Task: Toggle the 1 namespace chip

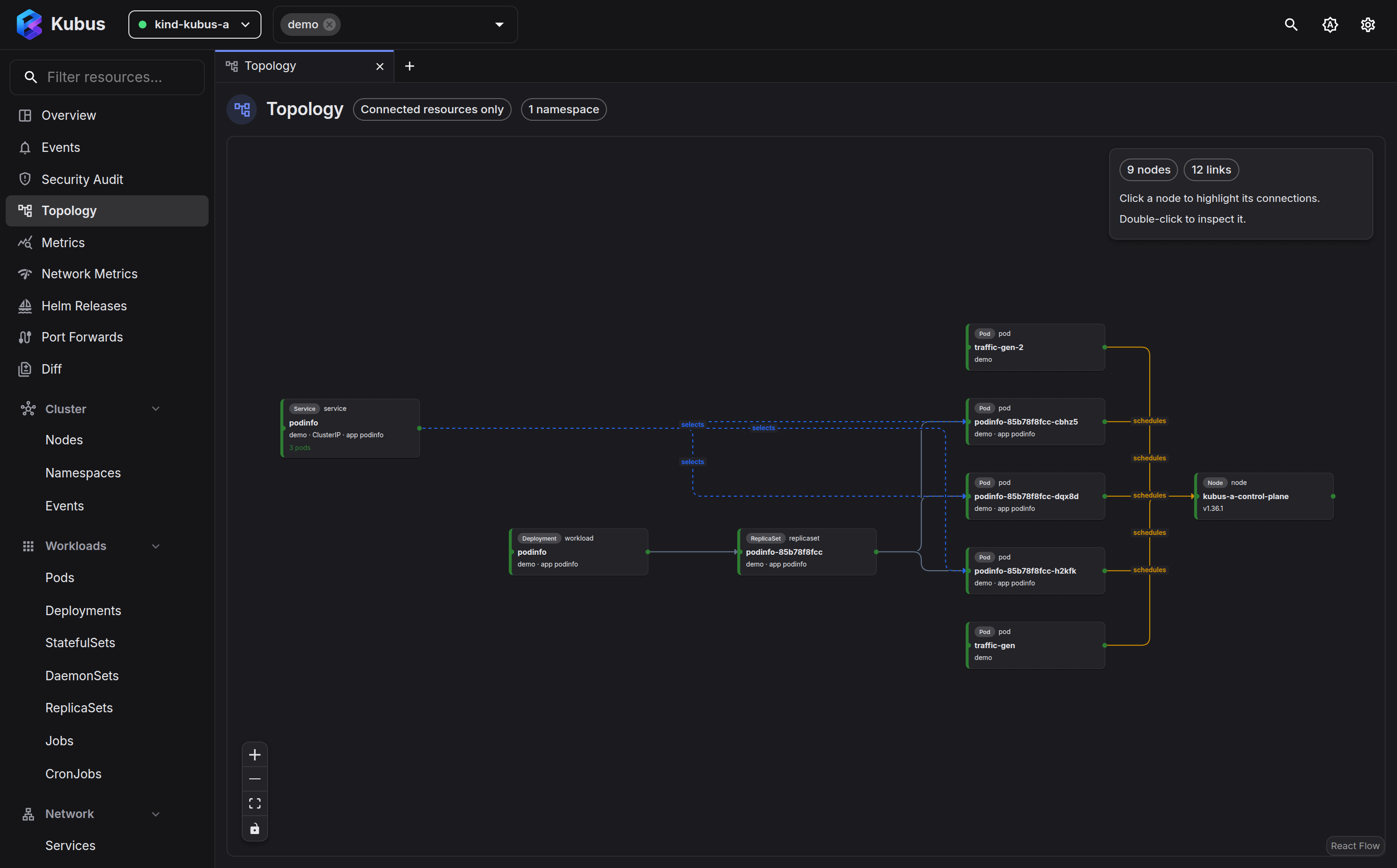Action: [563, 109]
